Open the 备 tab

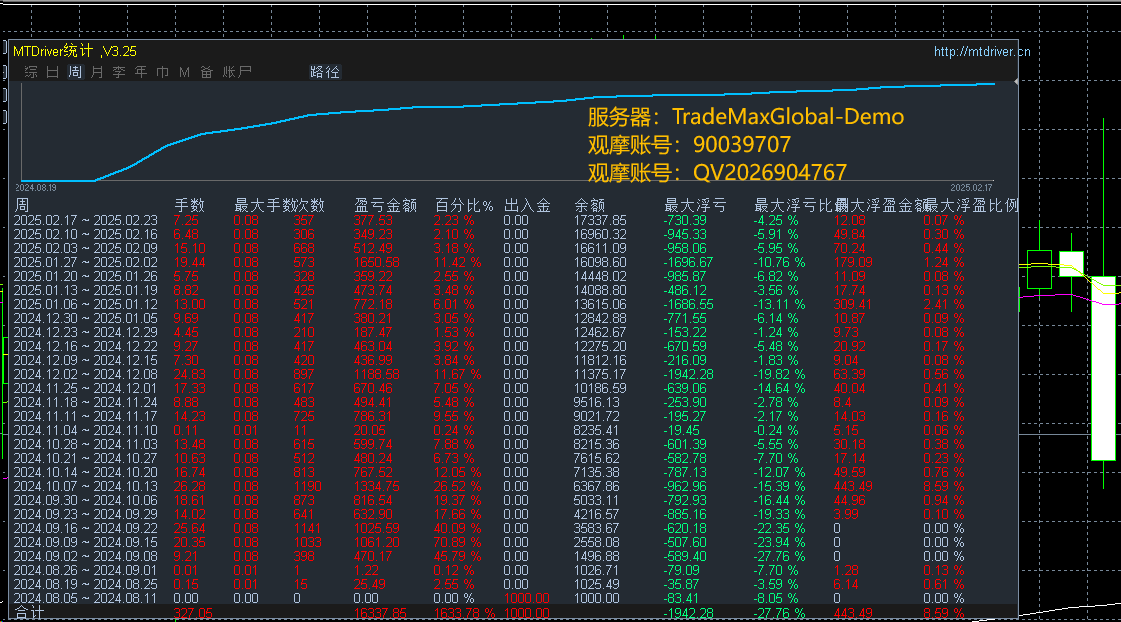click(207, 72)
